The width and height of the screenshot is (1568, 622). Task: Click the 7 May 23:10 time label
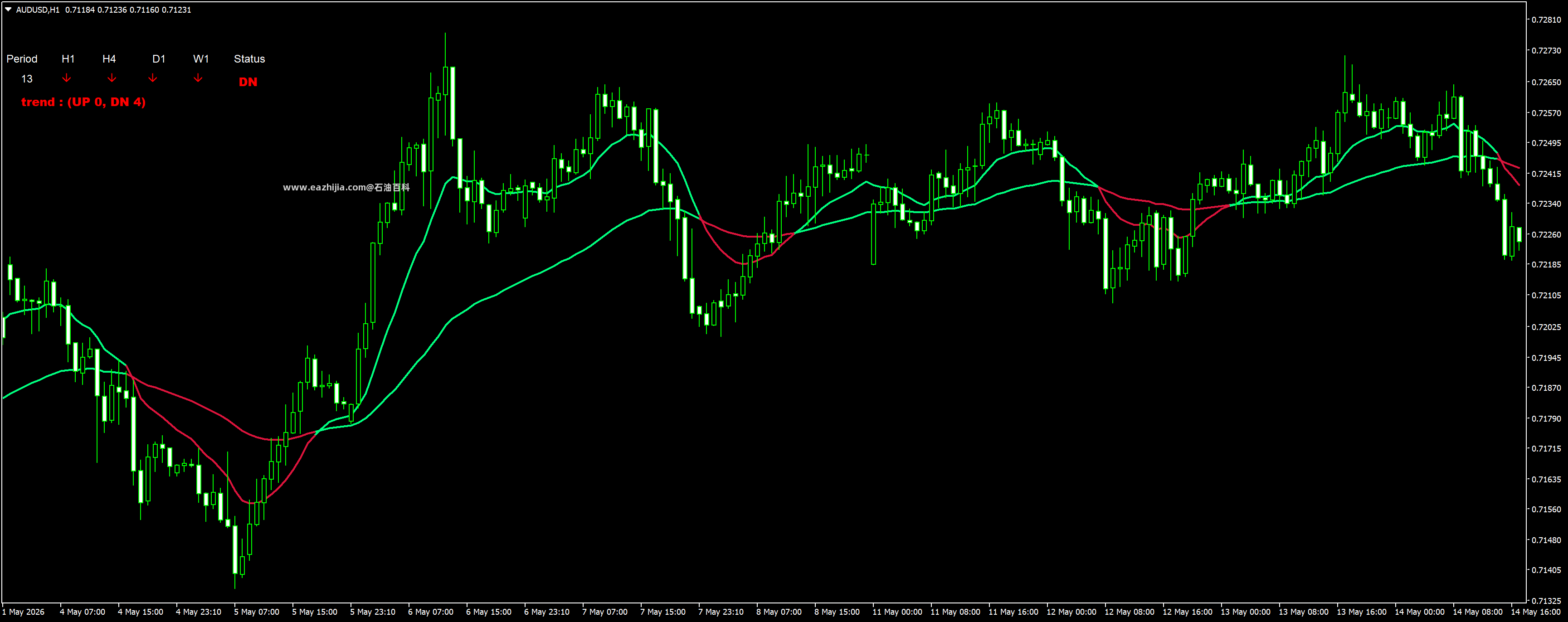pyautogui.click(x=721, y=612)
